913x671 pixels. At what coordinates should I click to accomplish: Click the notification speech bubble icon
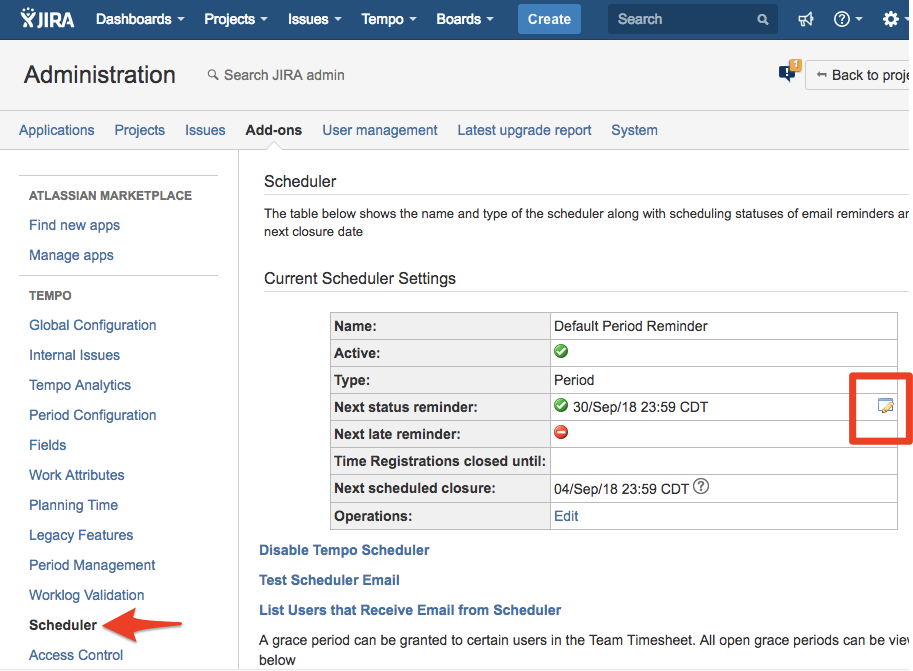pos(788,72)
